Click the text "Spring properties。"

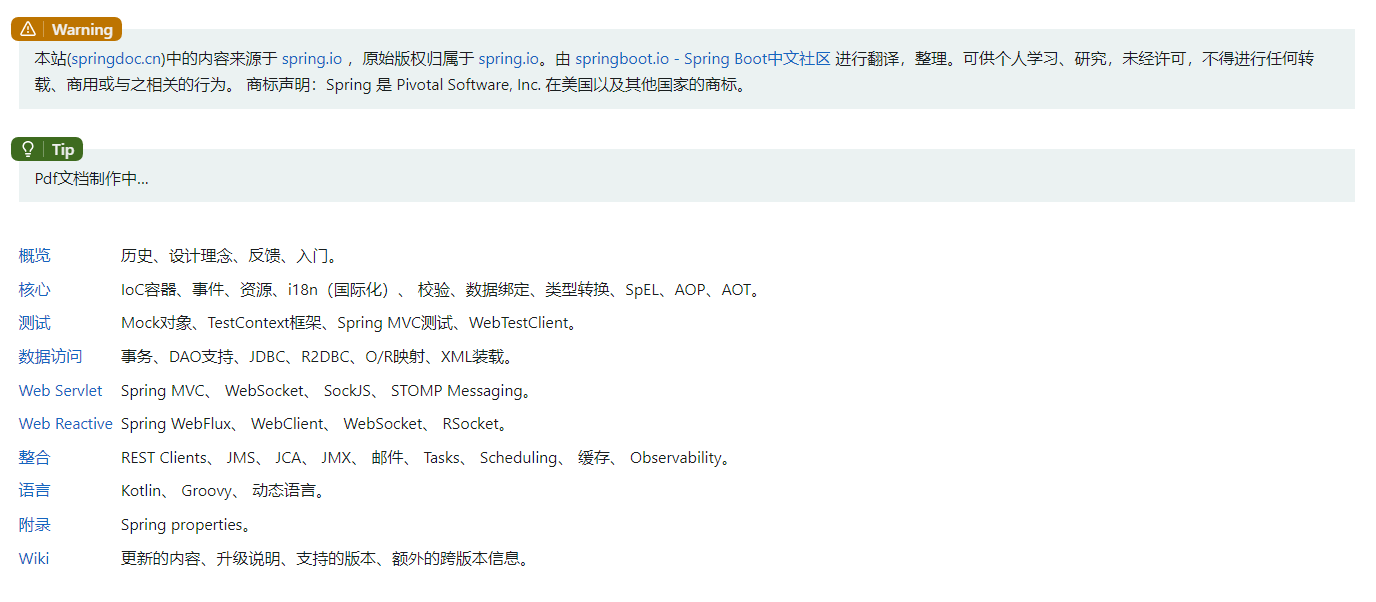pyautogui.click(x=186, y=525)
